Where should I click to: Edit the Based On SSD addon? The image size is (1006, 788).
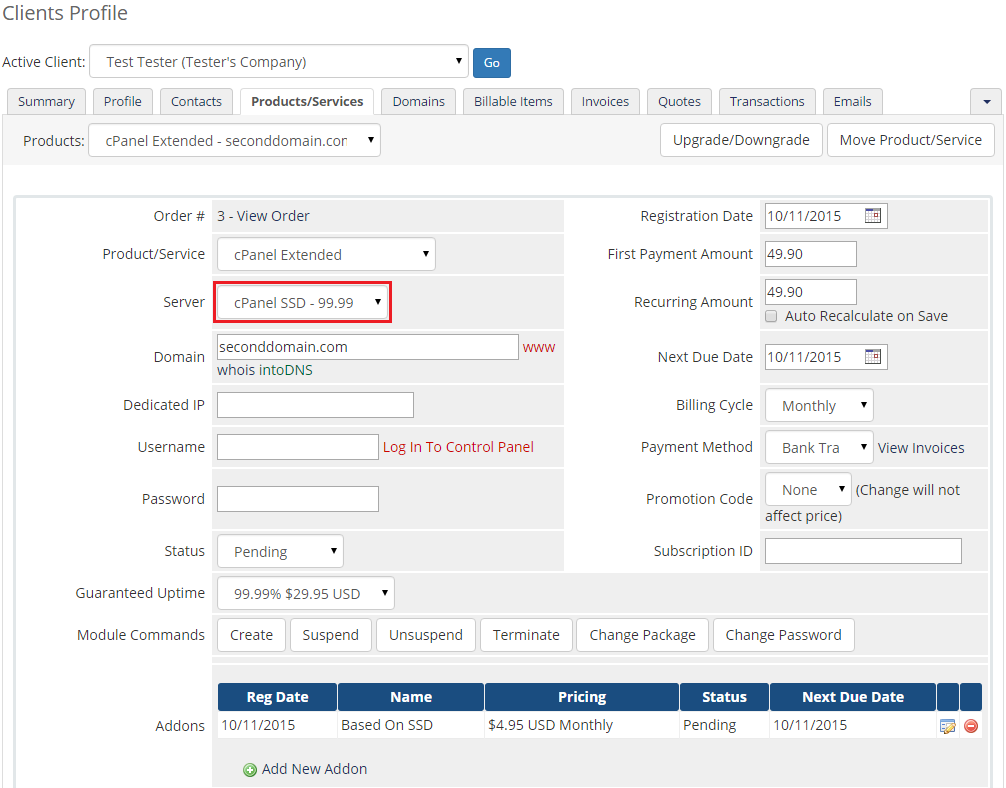tap(947, 726)
